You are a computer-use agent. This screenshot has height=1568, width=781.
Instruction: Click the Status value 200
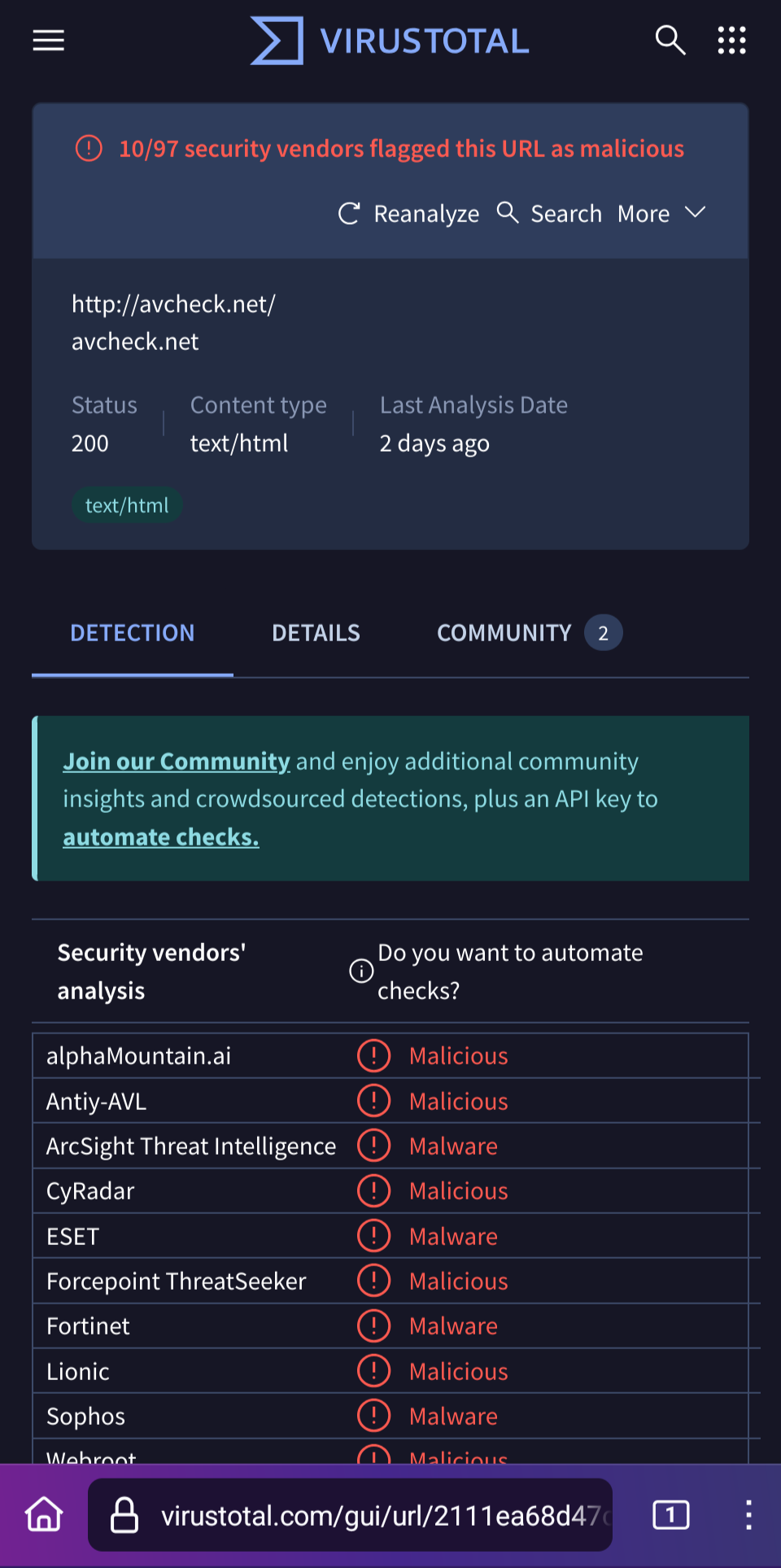pyautogui.click(x=89, y=443)
